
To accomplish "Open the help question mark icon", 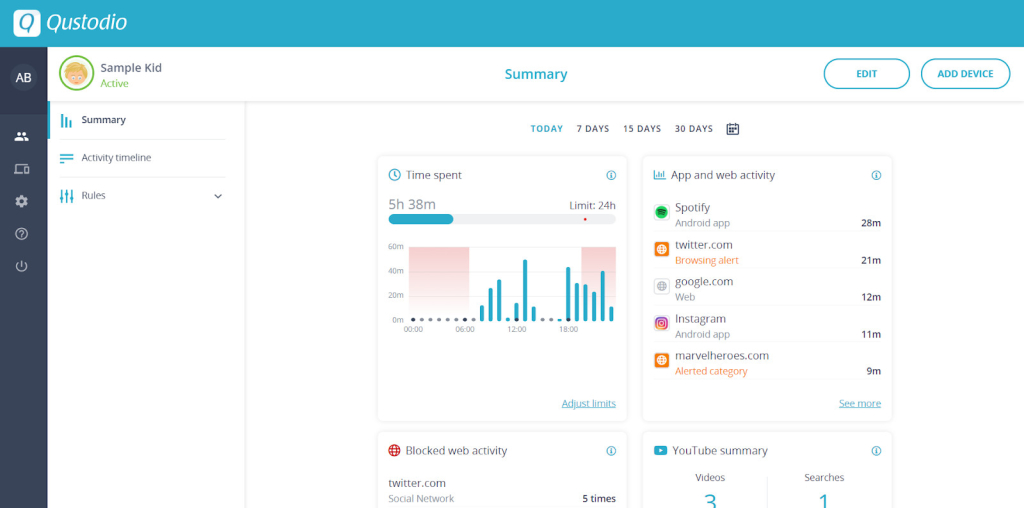I will [x=22, y=234].
